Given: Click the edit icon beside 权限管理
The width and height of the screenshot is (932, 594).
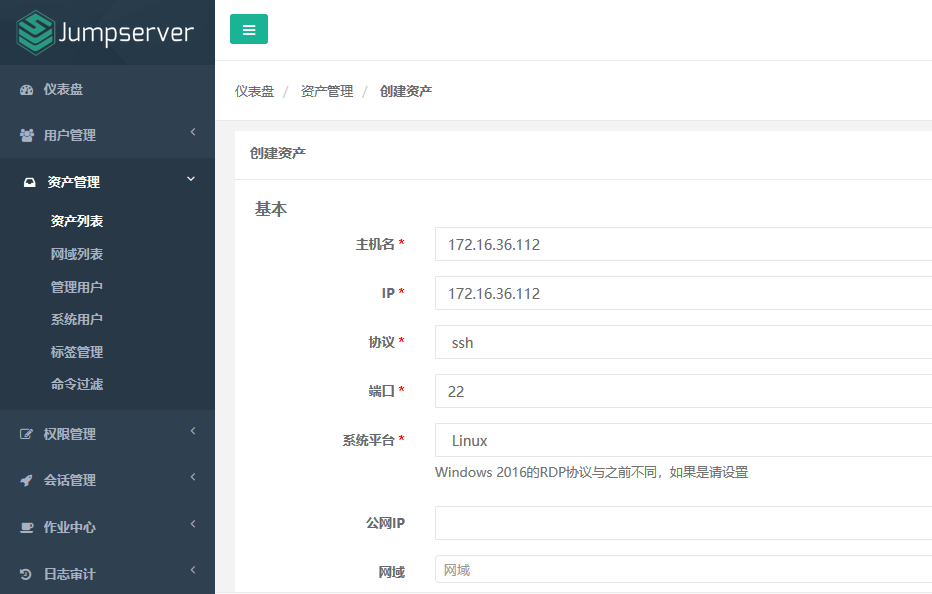Looking at the screenshot, I should (27, 435).
